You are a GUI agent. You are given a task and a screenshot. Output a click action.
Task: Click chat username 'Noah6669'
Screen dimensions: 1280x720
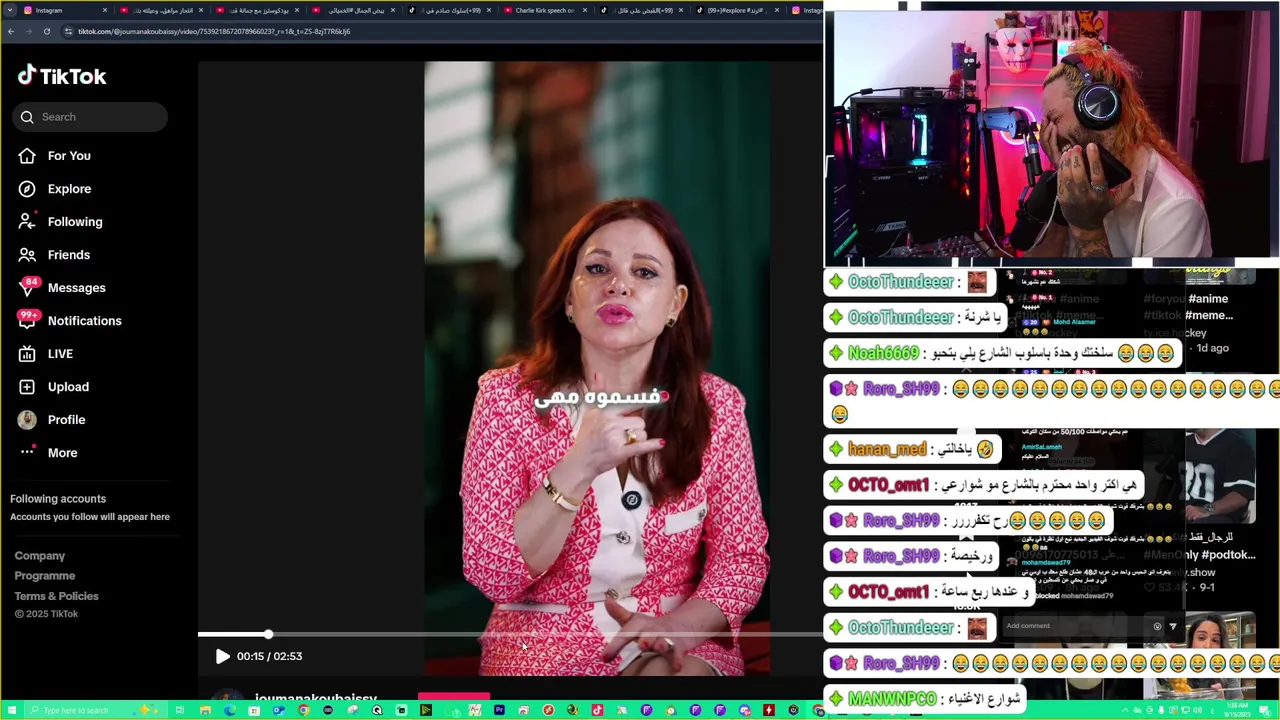[x=883, y=353]
